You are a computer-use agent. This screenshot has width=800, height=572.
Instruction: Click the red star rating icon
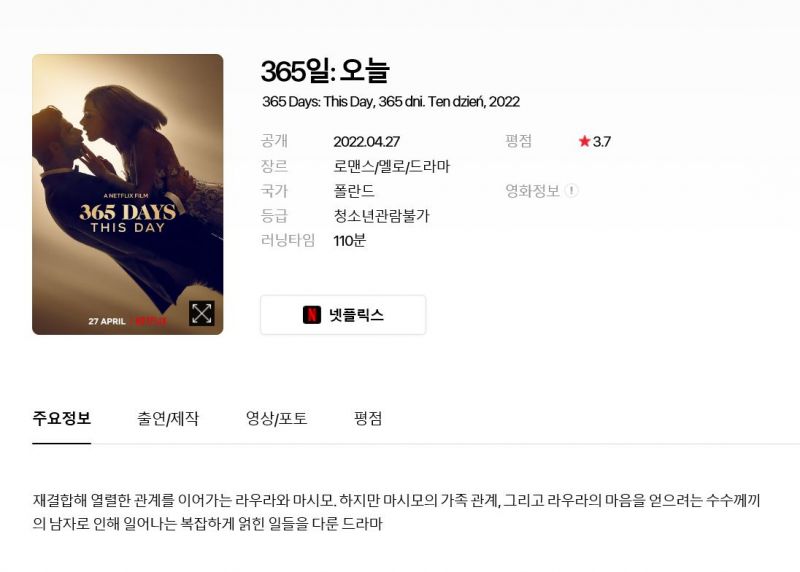(x=584, y=141)
